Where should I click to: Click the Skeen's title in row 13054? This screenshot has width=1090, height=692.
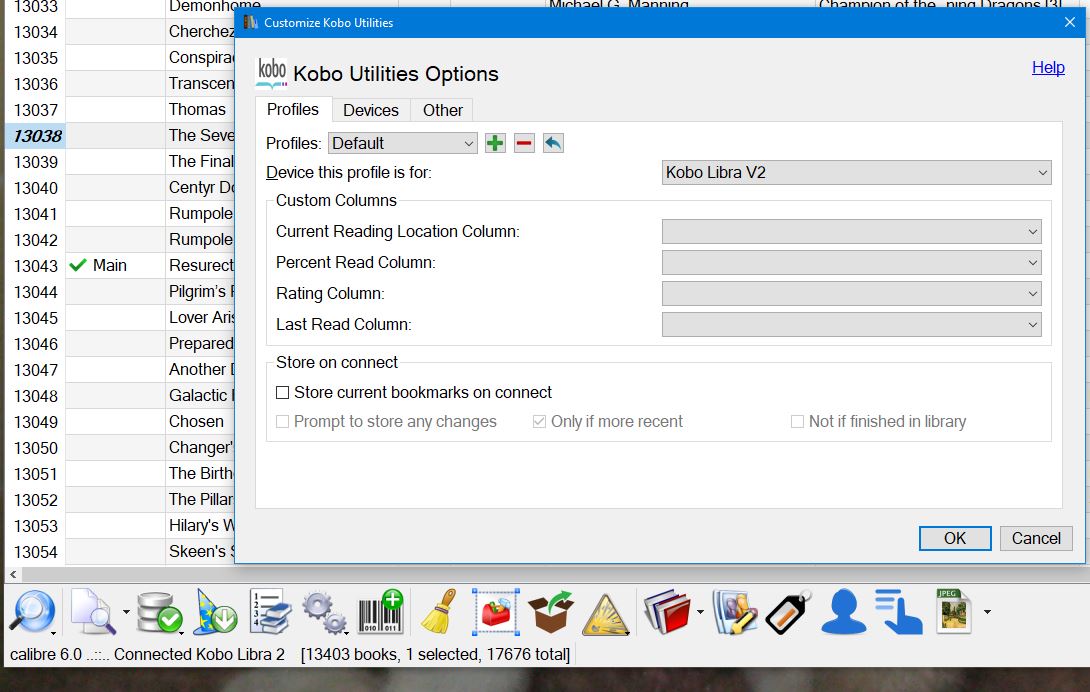[x=201, y=552]
